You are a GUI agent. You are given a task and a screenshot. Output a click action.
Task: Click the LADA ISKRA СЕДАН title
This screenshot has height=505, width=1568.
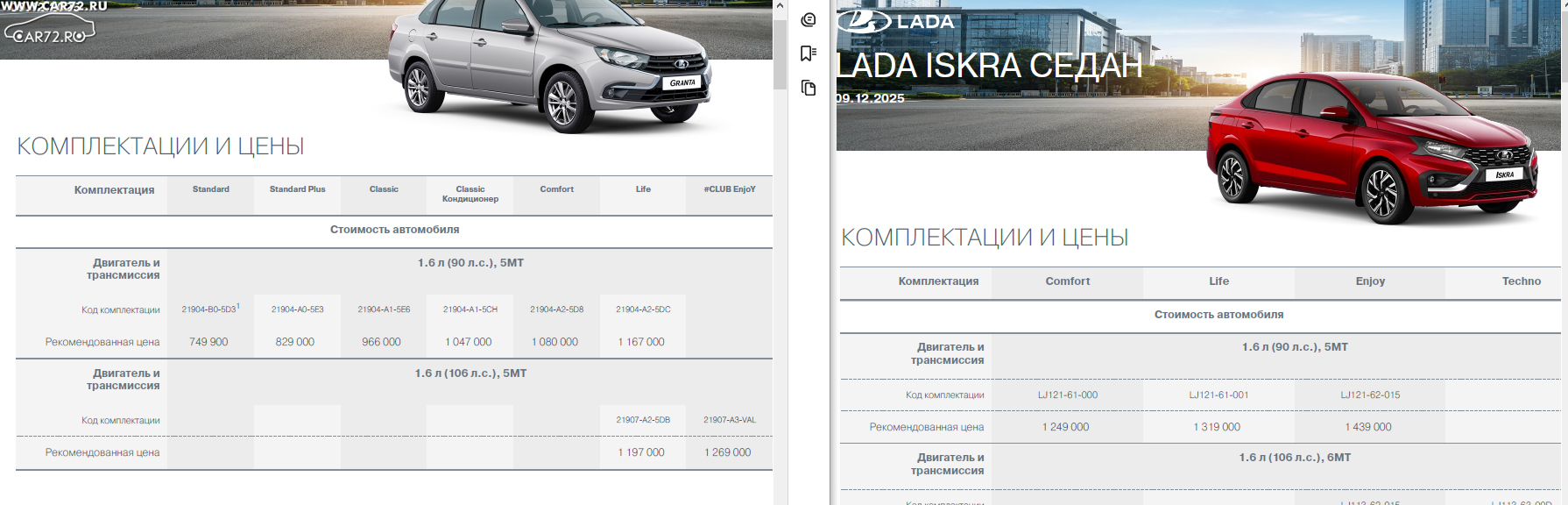pyautogui.click(x=989, y=66)
